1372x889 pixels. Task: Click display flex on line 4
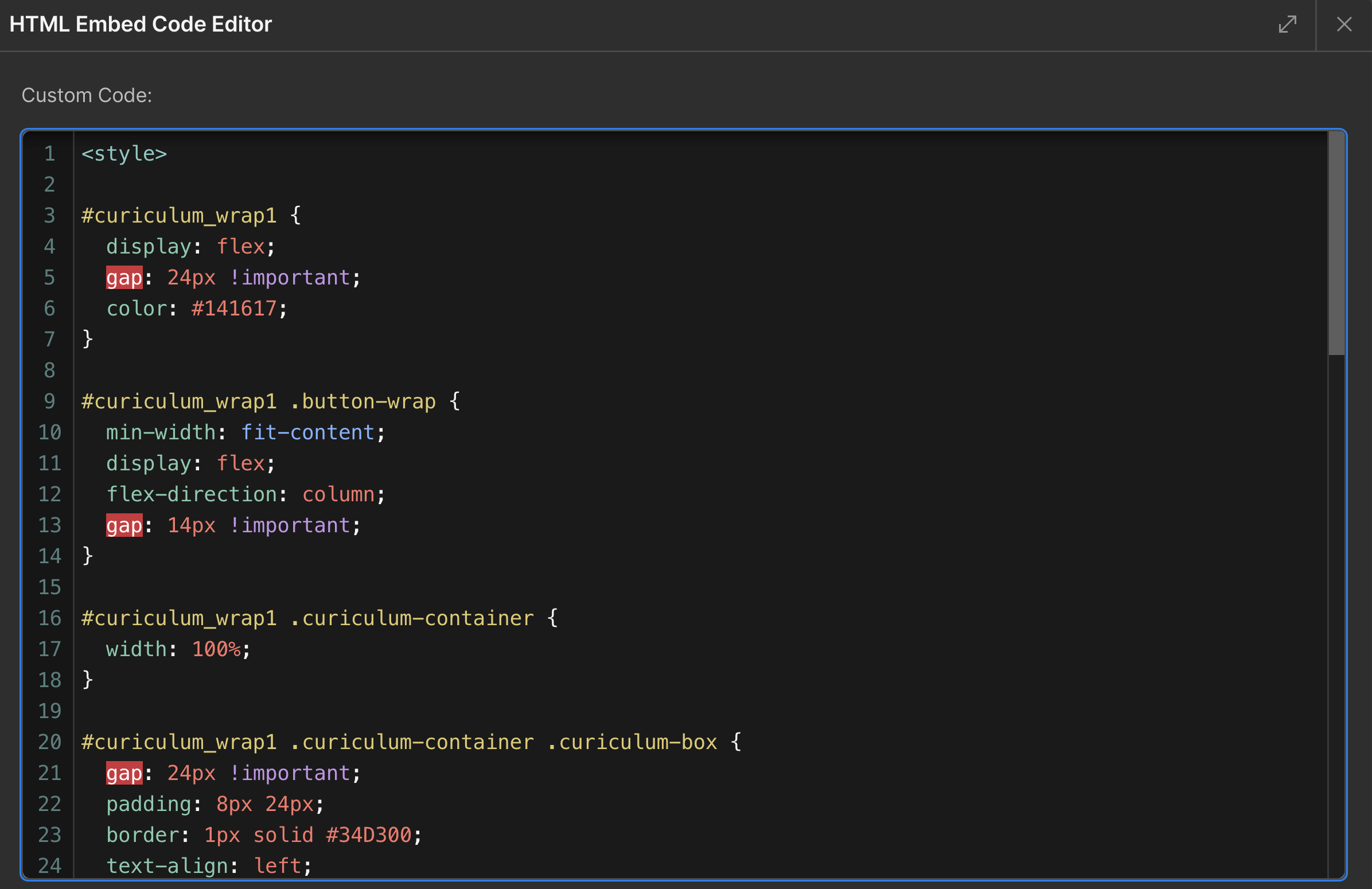pos(191,247)
